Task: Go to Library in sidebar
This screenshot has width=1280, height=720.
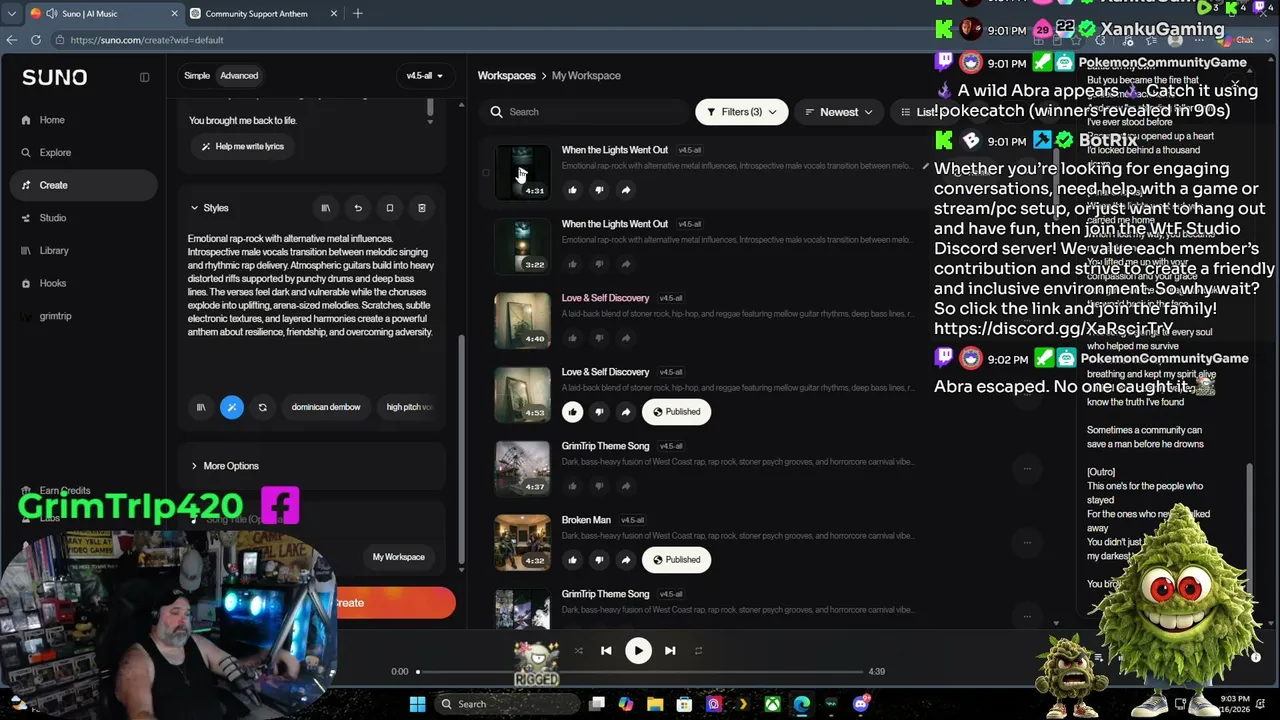Action: point(54,251)
